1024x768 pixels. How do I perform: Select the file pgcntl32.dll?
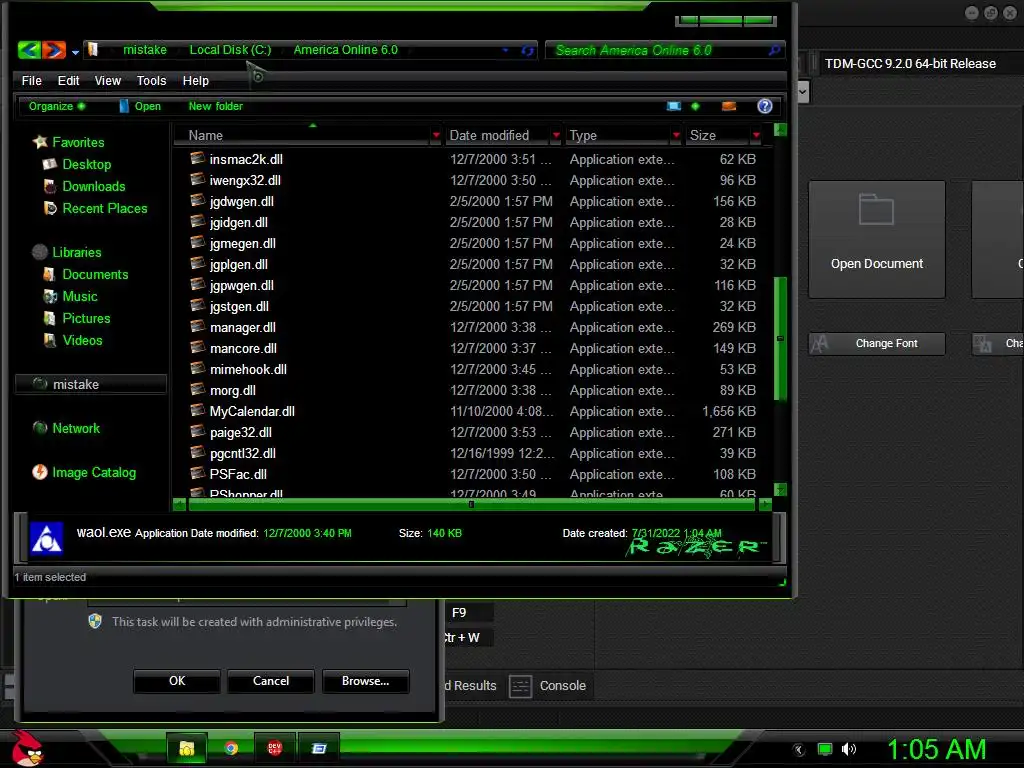click(242, 453)
